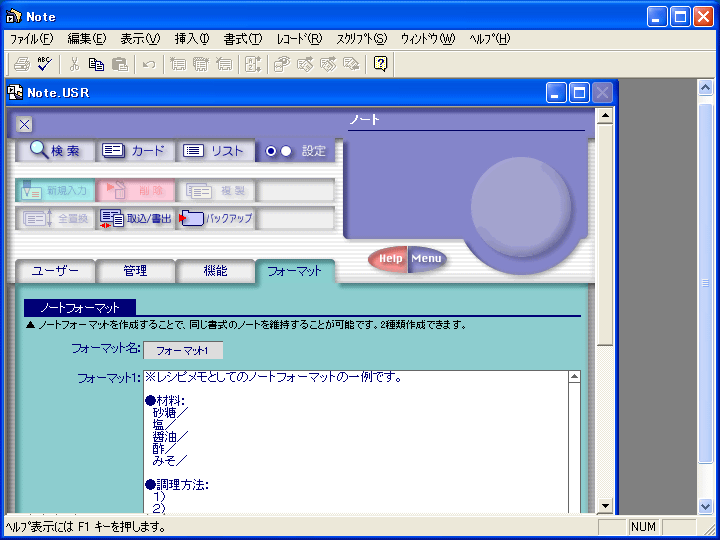
Task: Click the outer Note window scroll up arrow
Action: 705,88
